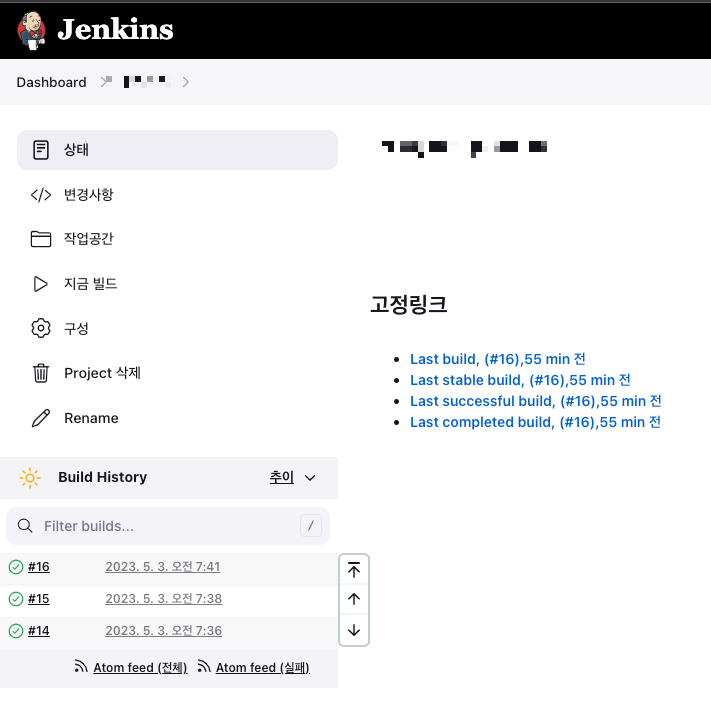Open the Last stable build permalink
This screenshot has height=717, width=711.
tap(520, 380)
